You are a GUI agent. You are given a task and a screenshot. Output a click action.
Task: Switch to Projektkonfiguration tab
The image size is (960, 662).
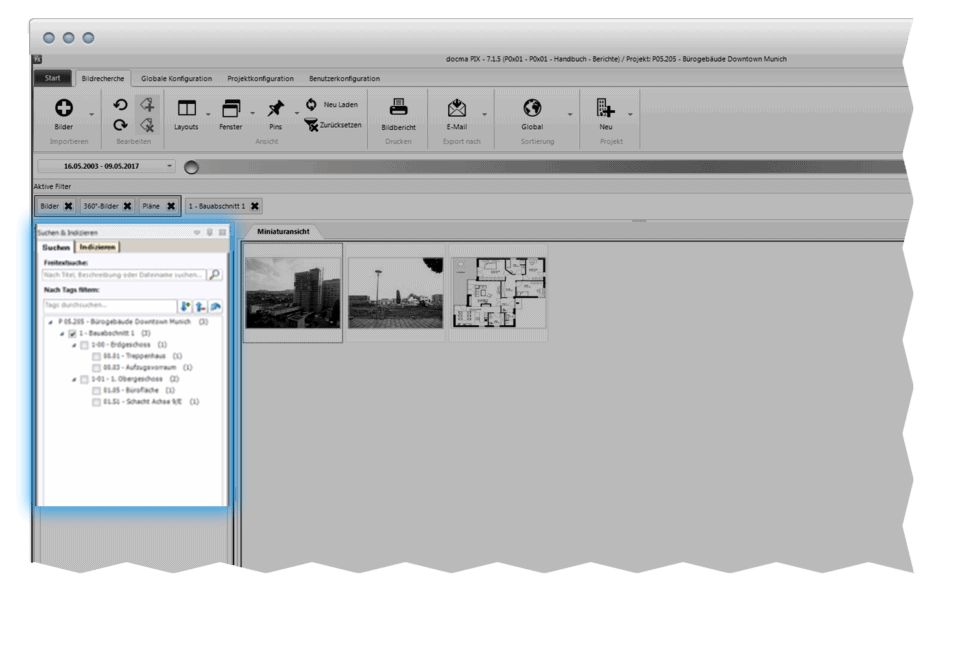260,78
